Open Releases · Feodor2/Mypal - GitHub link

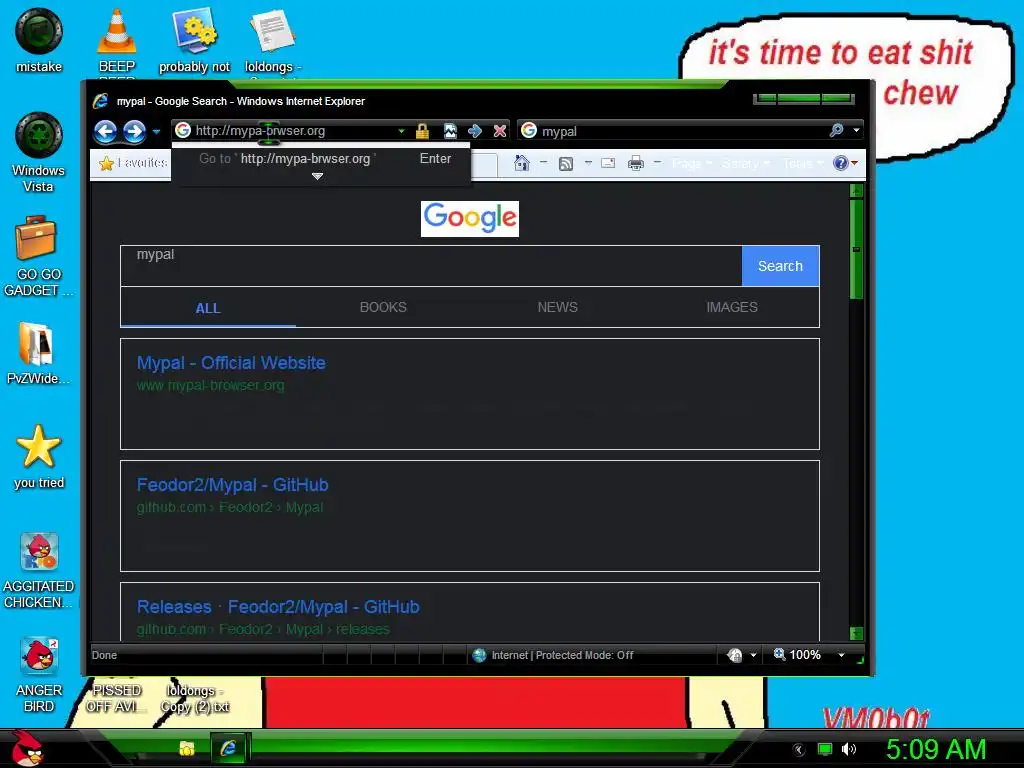pyautogui.click(x=278, y=607)
